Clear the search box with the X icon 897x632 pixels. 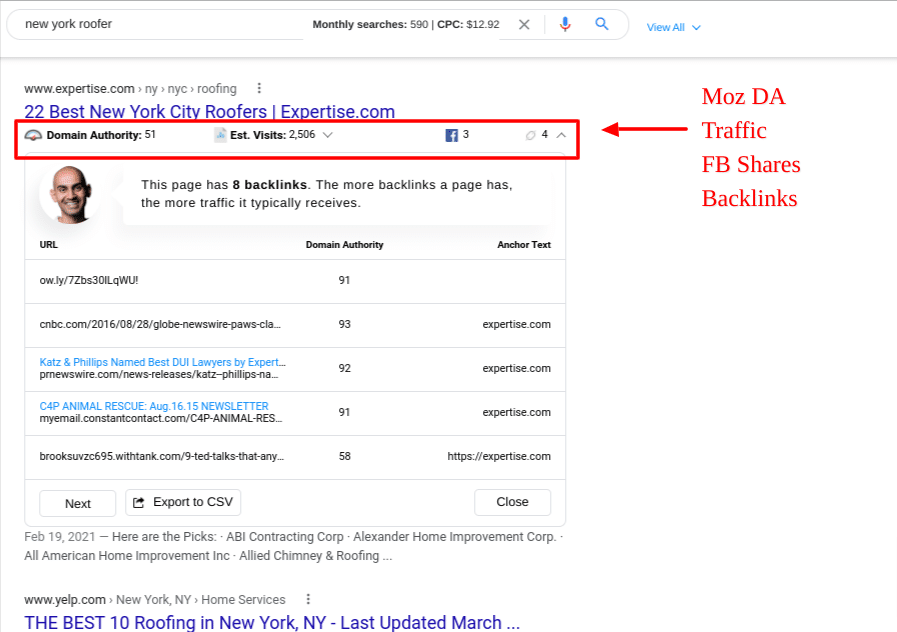tap(524, 25)
